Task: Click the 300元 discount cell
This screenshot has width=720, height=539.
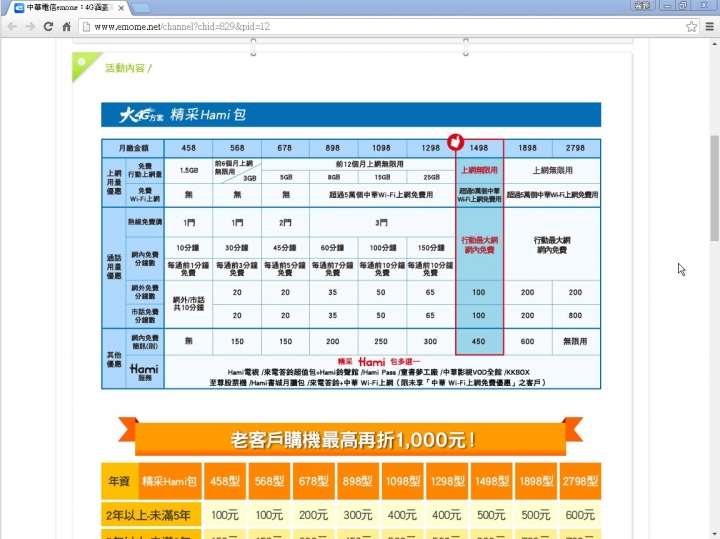Action: (x=357, y=515)
